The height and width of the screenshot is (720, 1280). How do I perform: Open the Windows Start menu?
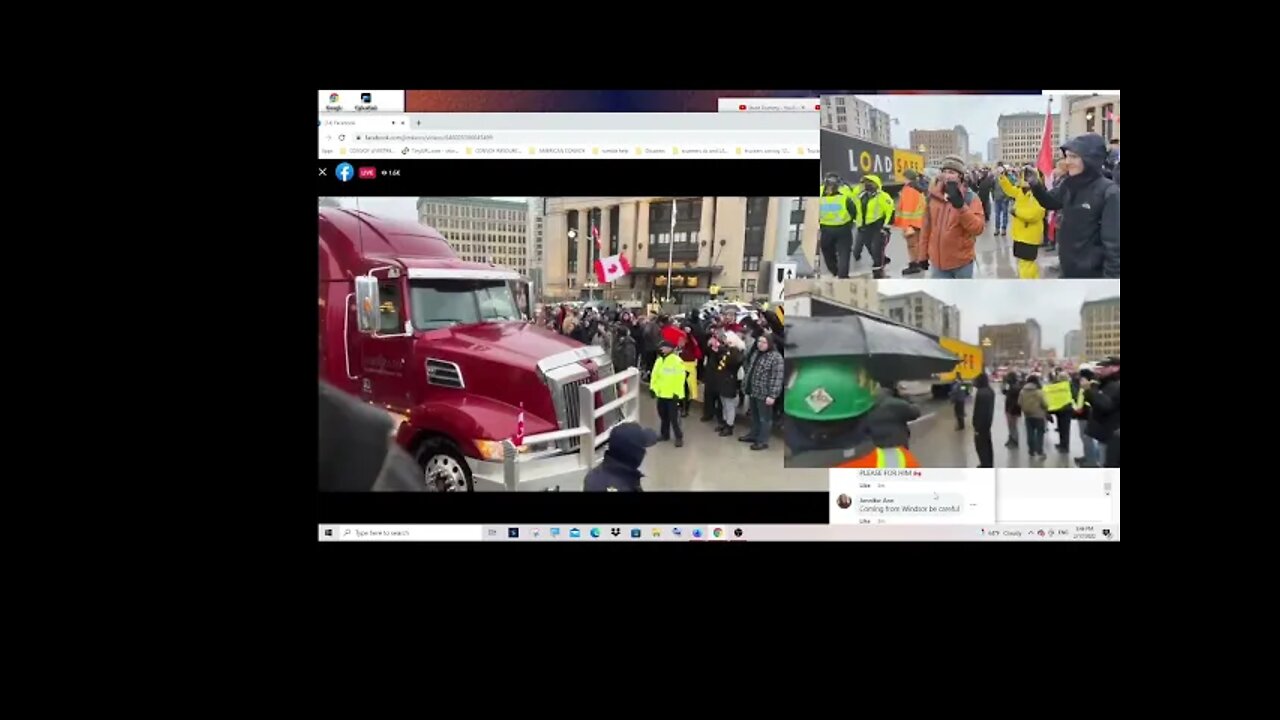[x=328, y=533]
